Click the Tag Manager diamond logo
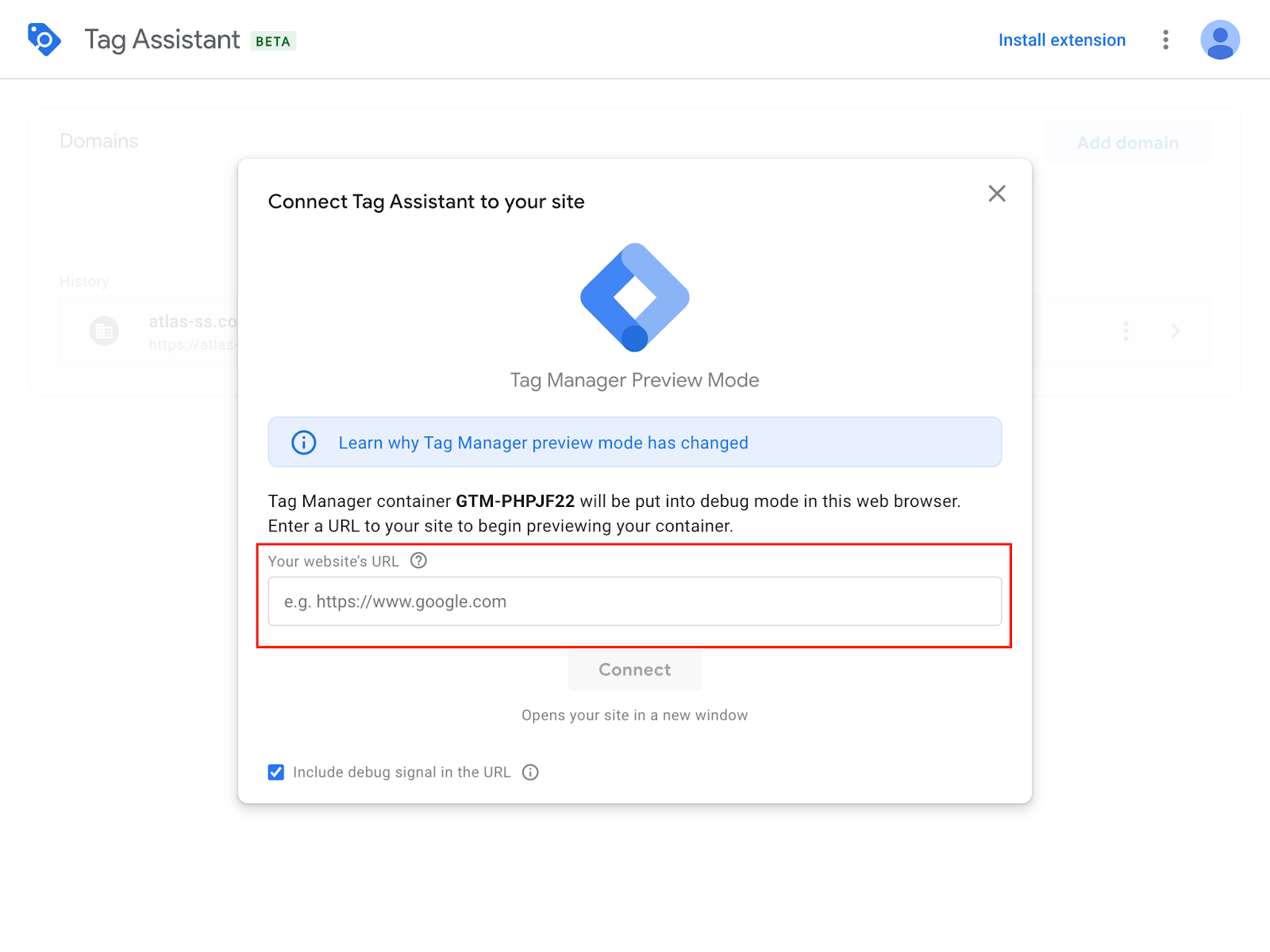 pyautogui.click(x=635, y=297)
